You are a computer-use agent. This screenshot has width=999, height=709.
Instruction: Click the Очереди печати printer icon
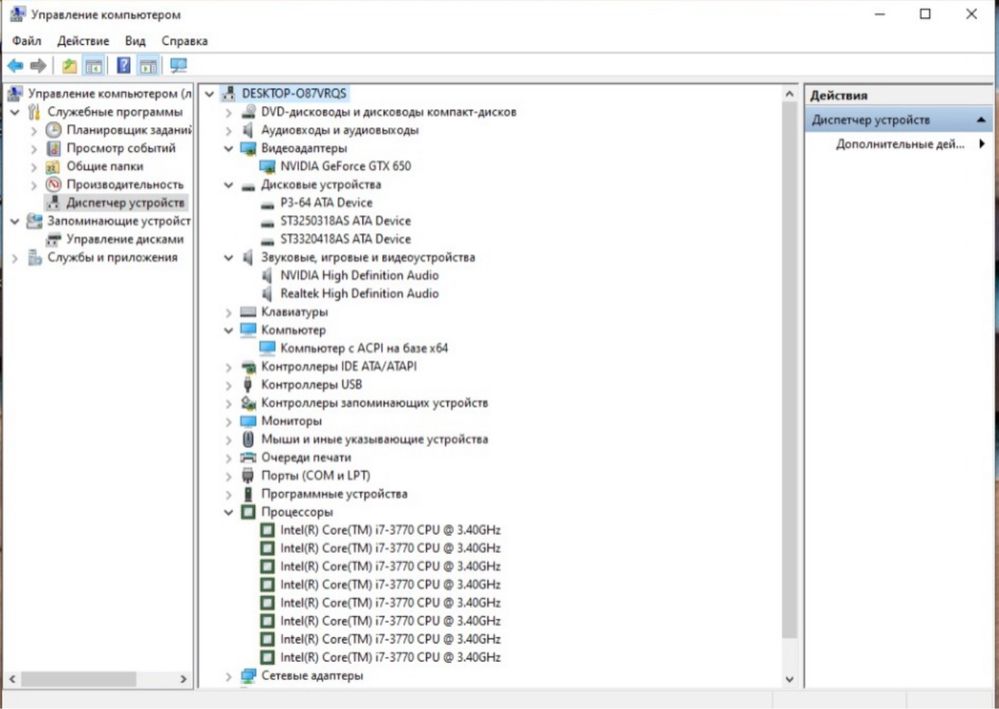coord(248,457)
